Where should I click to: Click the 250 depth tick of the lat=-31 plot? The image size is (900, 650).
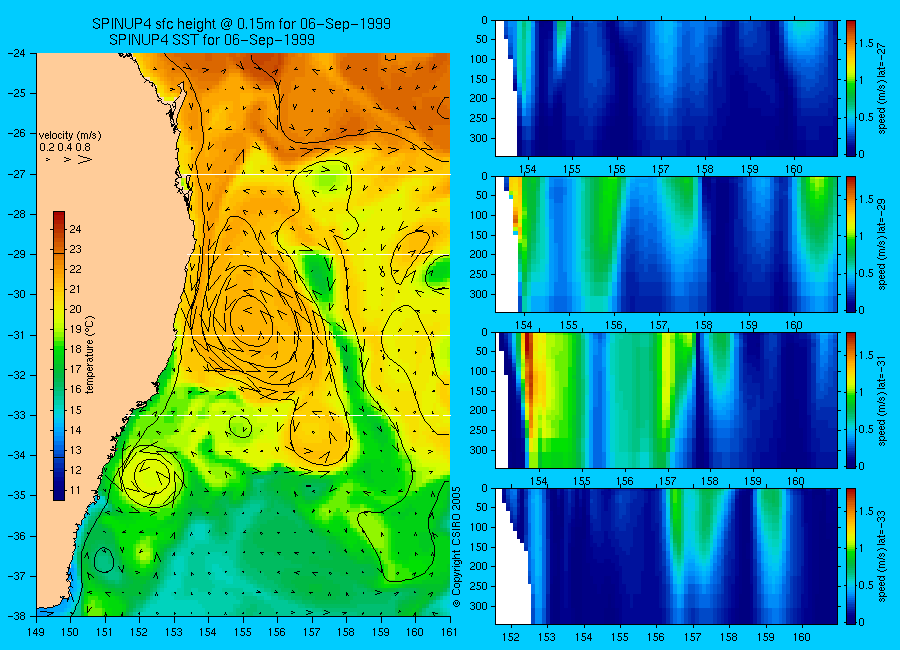click(x=479, y=430)
